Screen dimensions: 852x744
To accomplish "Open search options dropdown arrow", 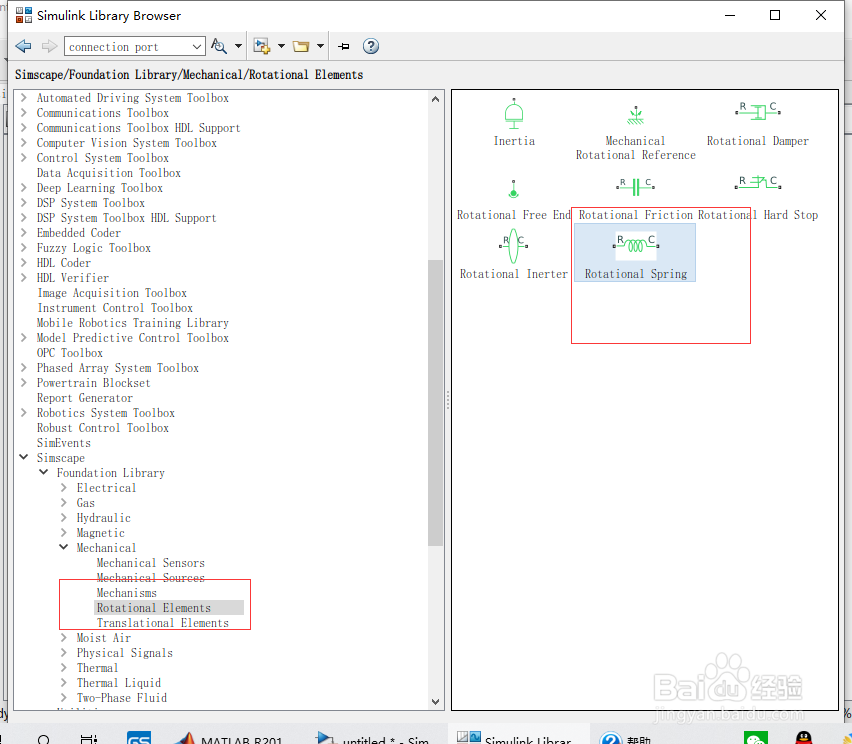I will click(x=238, y=46).
